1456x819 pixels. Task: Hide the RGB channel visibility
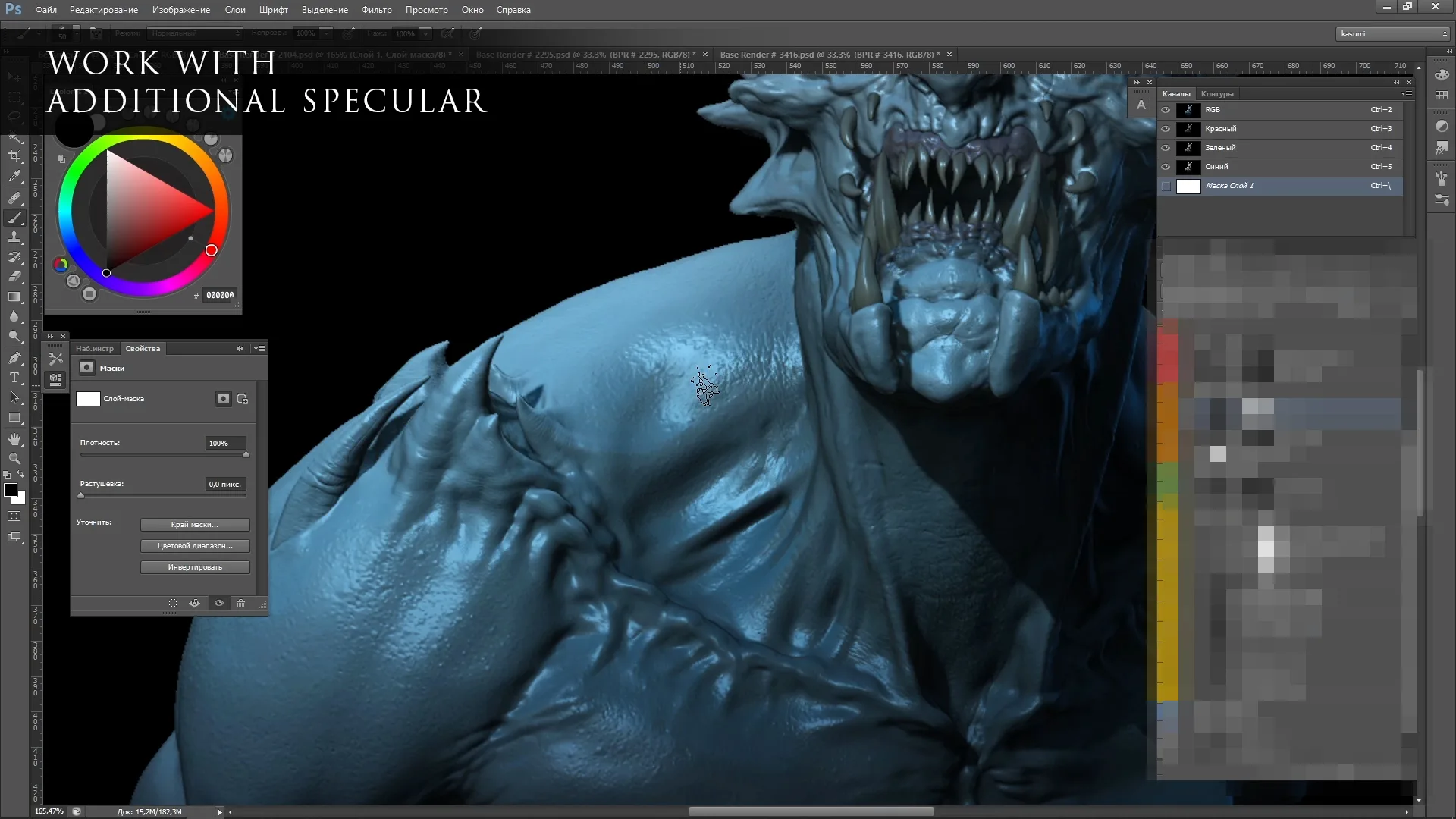pyautogui.click(x=1166, y=110)
